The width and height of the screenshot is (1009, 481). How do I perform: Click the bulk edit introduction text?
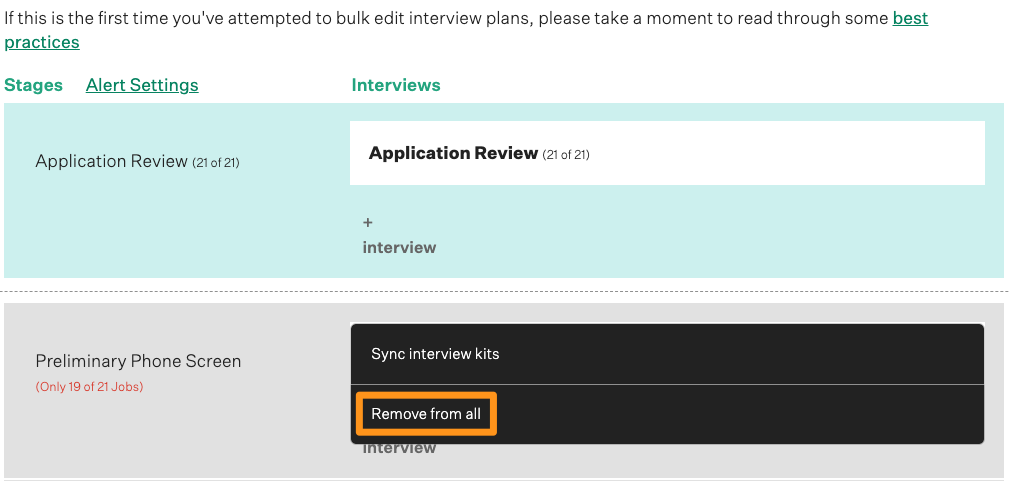pos(400,18)
